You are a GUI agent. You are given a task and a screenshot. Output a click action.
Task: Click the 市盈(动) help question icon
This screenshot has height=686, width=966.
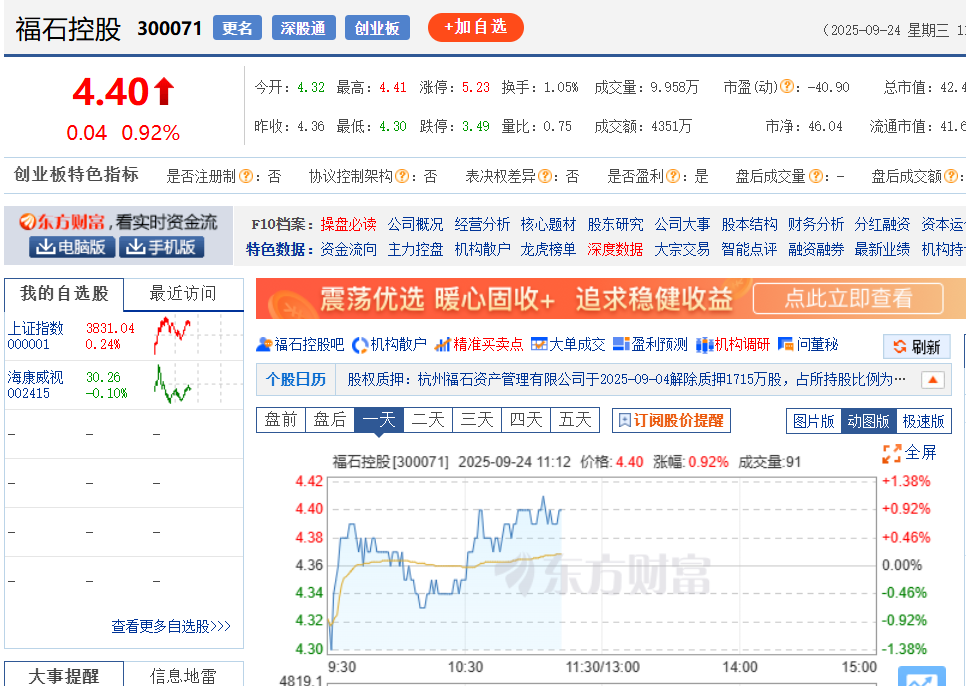click(x=787, y=87)
